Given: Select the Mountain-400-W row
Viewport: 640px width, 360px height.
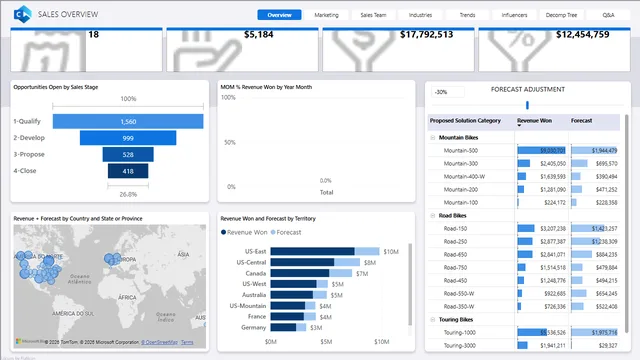Looking at the screenshot, I should (x=524, y=177).
